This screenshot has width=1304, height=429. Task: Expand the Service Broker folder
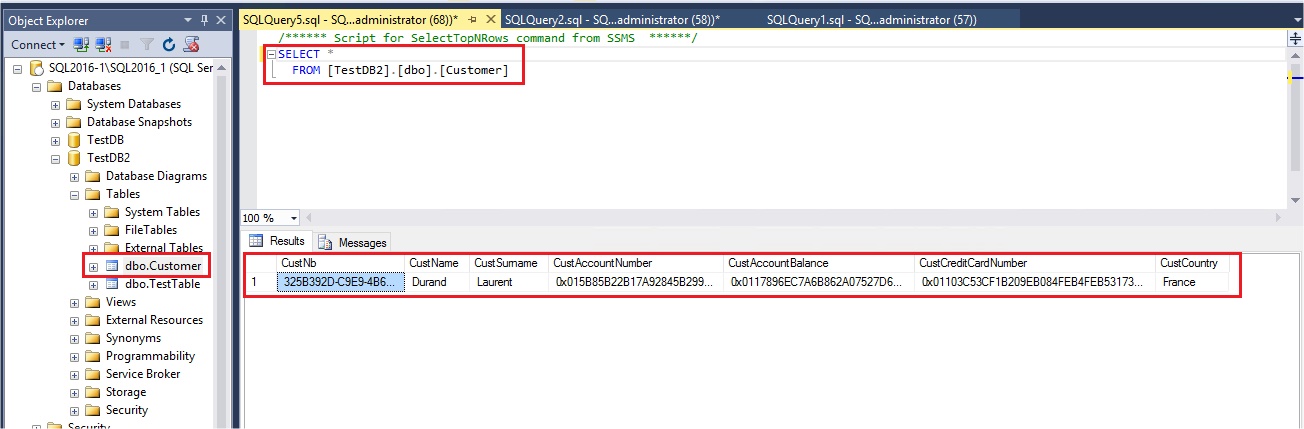(x=75, y=374)
